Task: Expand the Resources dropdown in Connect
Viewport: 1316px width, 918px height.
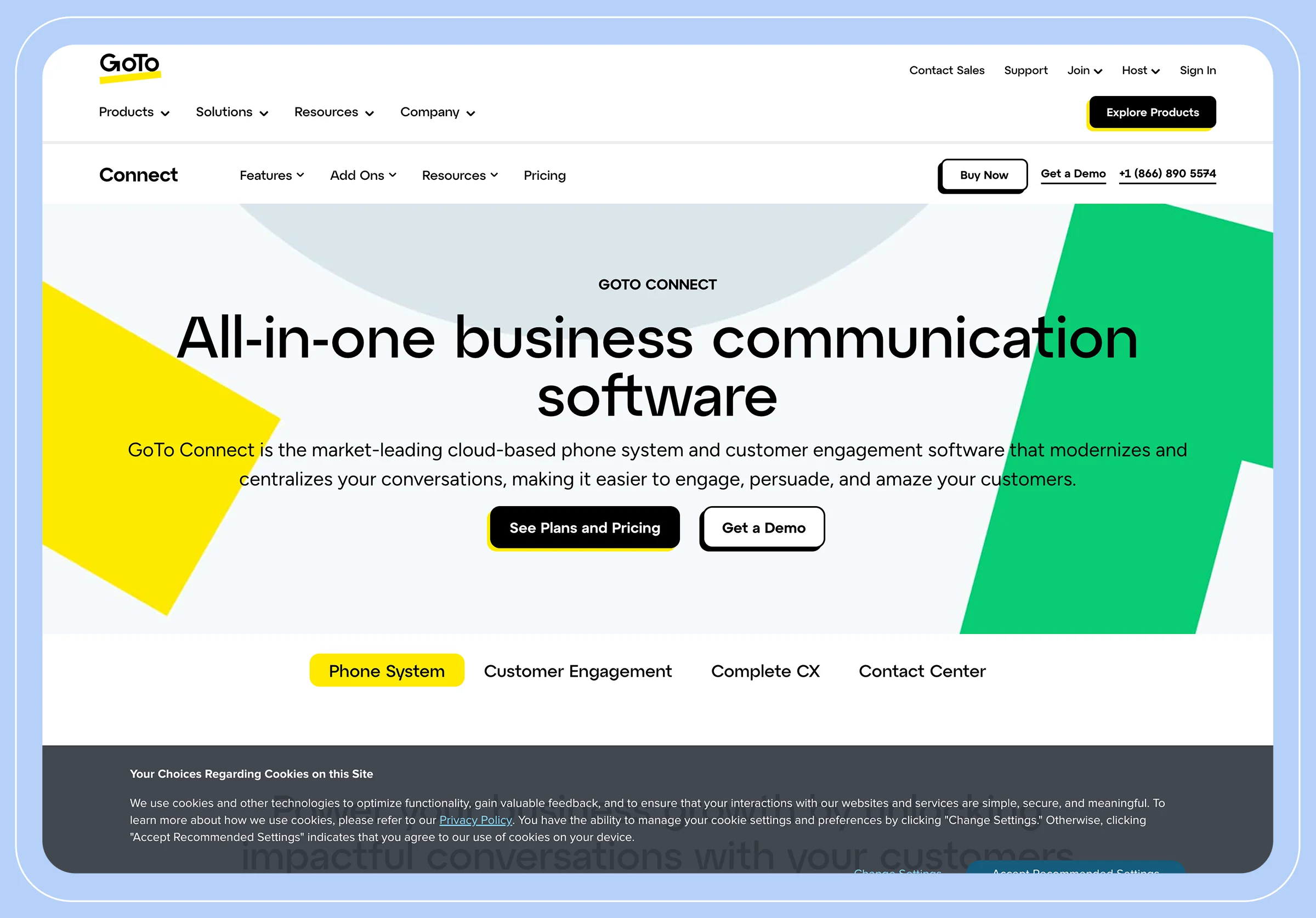Action: (459, 175)
